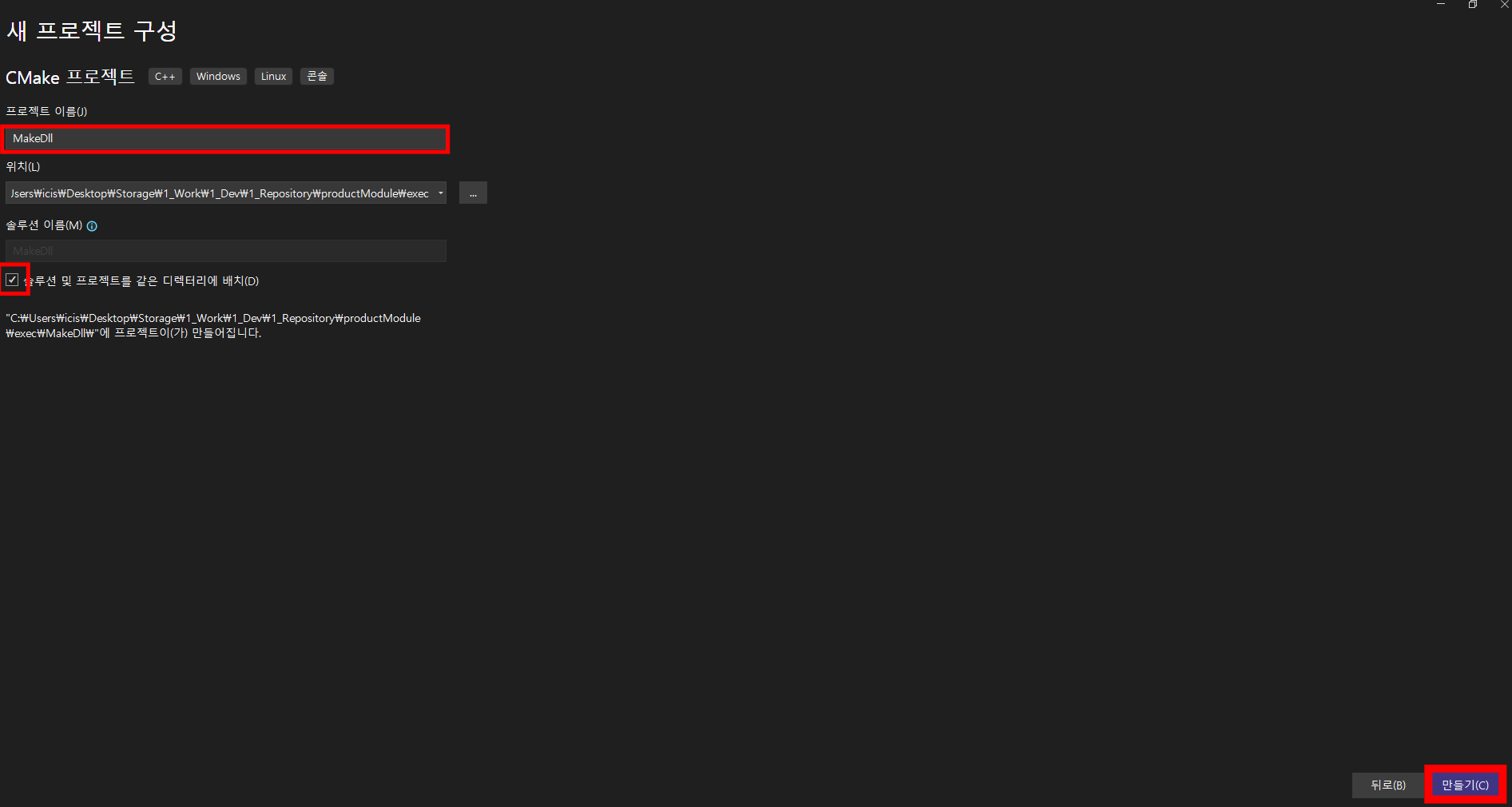Image resolution: width=1512 pixels, height=807 pixels.
Task: Minimize the Visual Studio window
Action: pos(1441,4)
